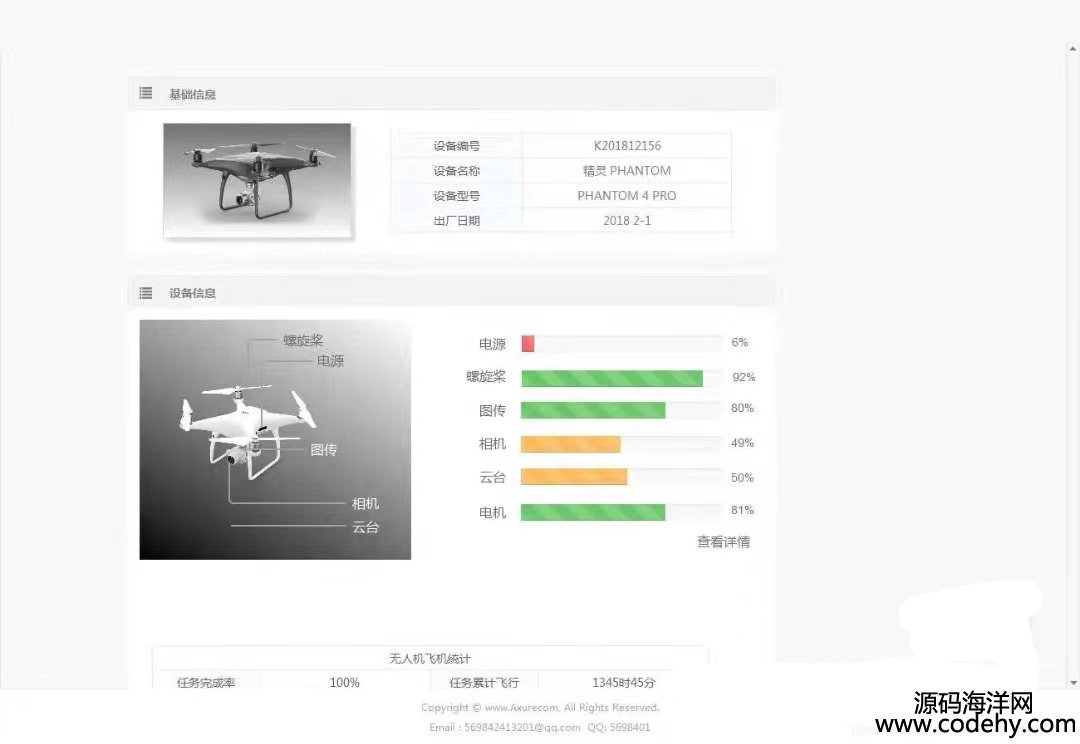Click the 云台 label beside the 50% bar
The image size is (1080, 744).
pos(492,477)
